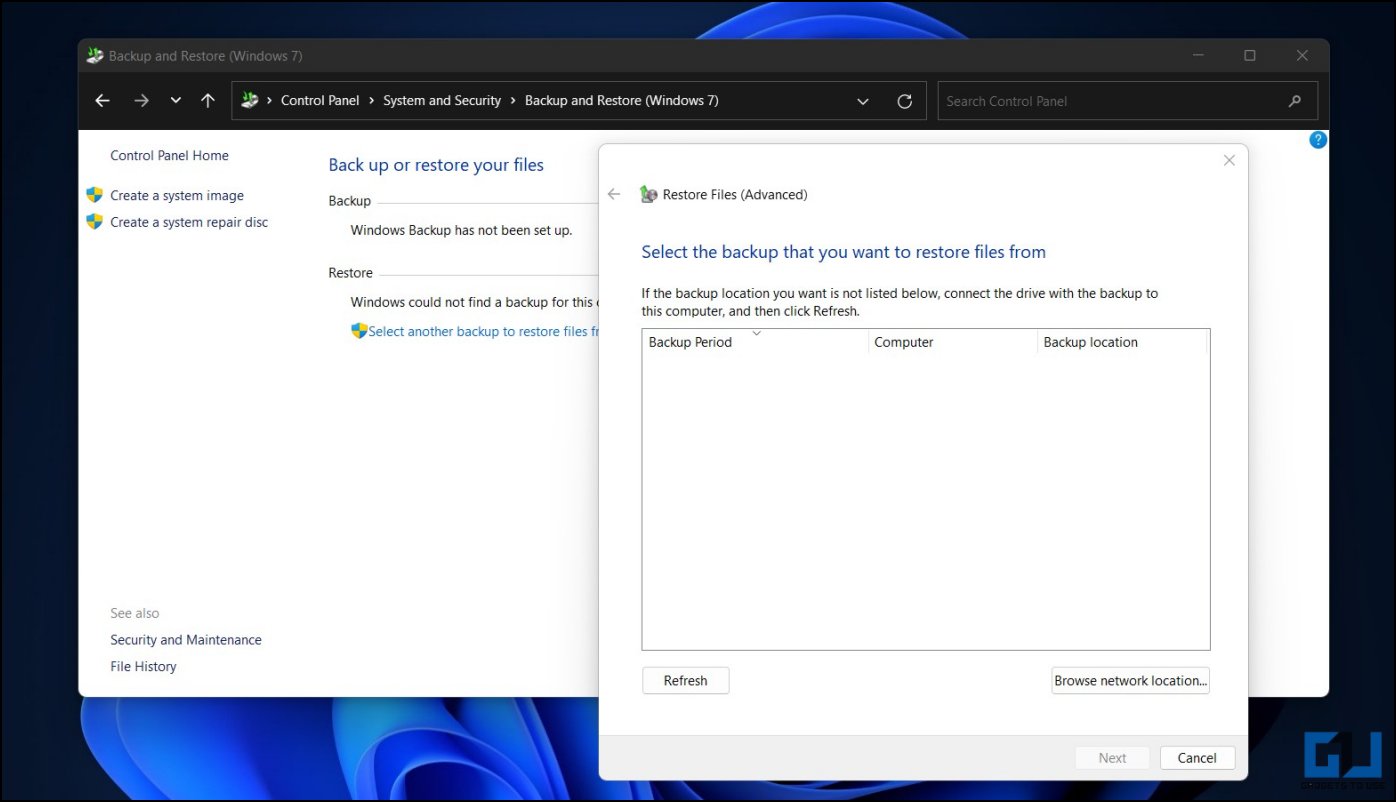Sort by Computer column header
The width and height of the screenshot is (1396, 802).
[x=953, y=342]
